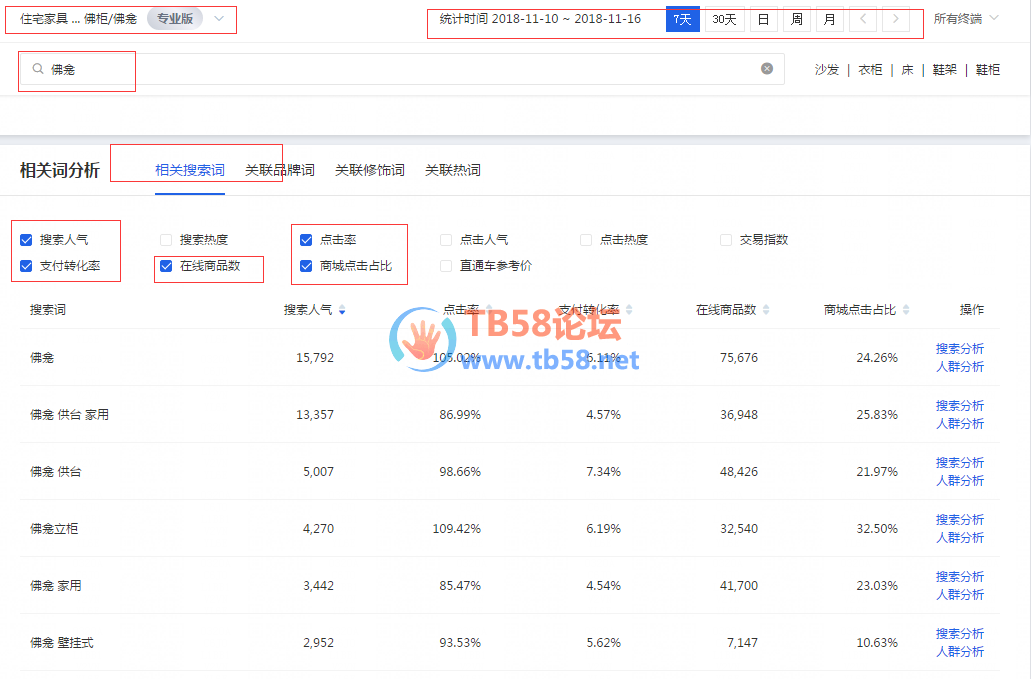1031x679 pixels.
Task: Sort by 搜索人气 column arrows
Action: (x=342, y=310)
